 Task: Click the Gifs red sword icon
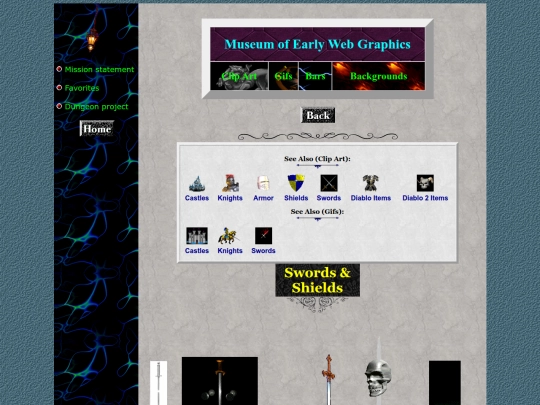pyautogui.click(x=263, y=236)
